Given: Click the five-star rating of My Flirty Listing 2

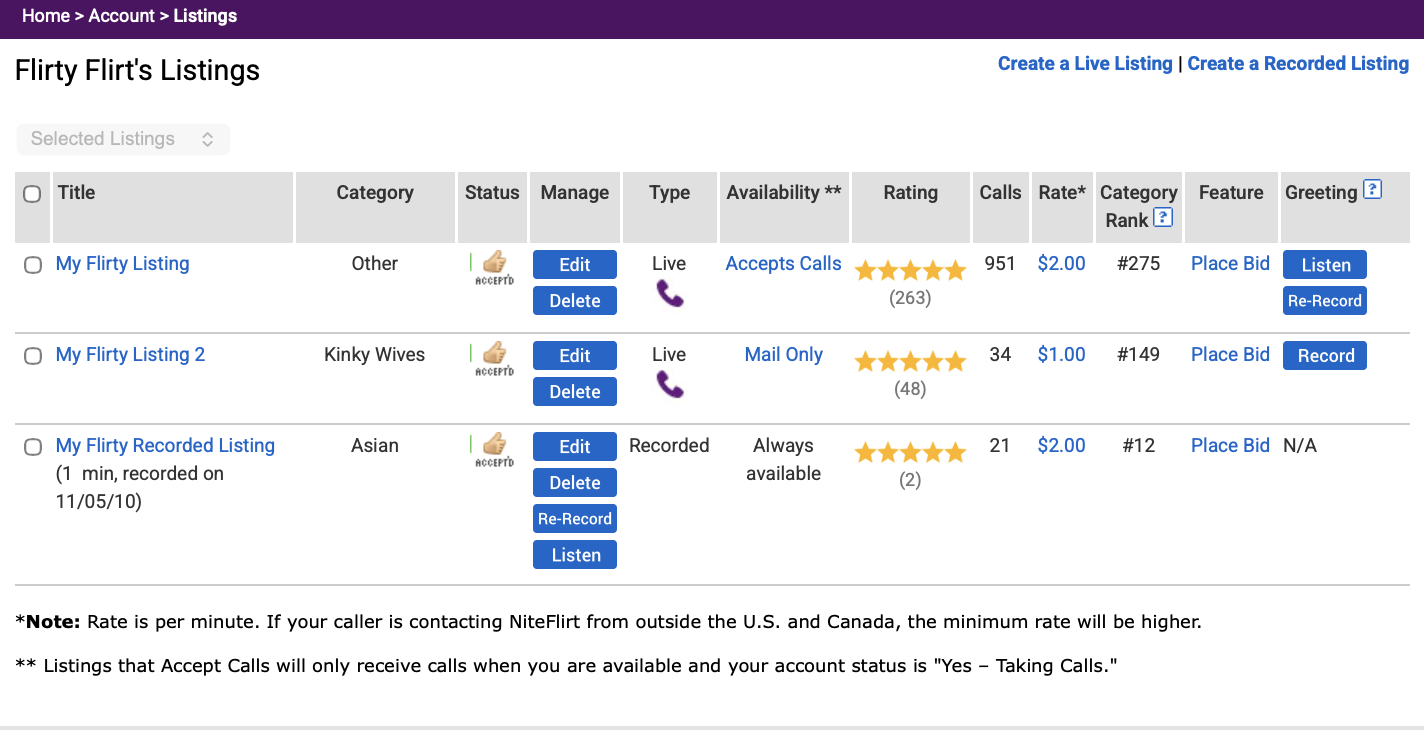Looking at the screenshot, I should pos(910,362).
